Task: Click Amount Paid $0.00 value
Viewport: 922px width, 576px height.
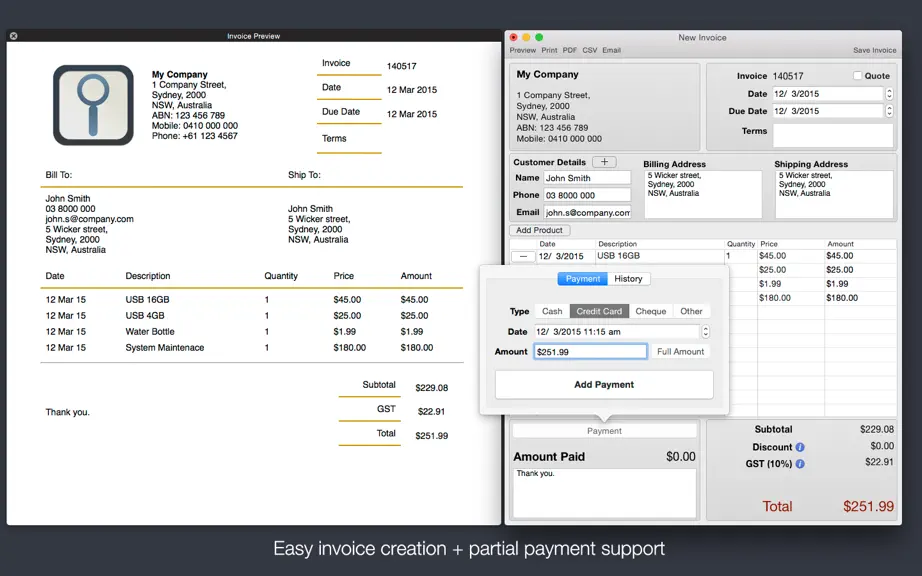Action: click(x=680, y=457)
